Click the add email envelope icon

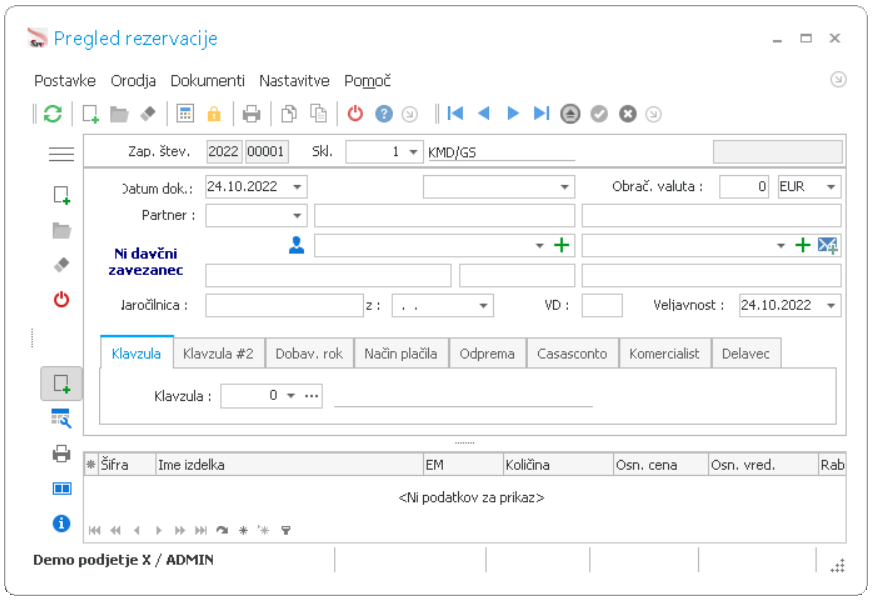click(x=828, y=245)
